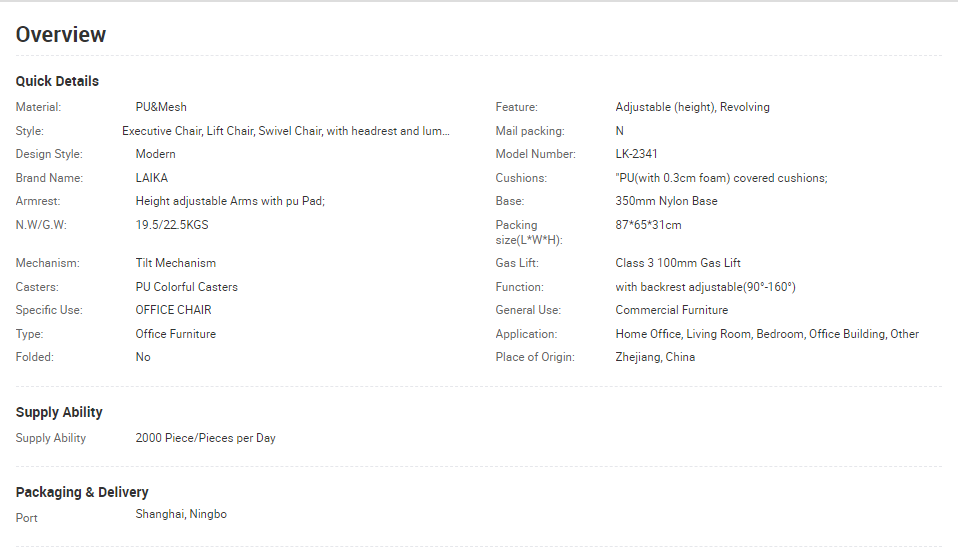958x548 pixels.
Task: Select the 2000 Piece/Pieces per Day text
Action: (x=205, y=438)
